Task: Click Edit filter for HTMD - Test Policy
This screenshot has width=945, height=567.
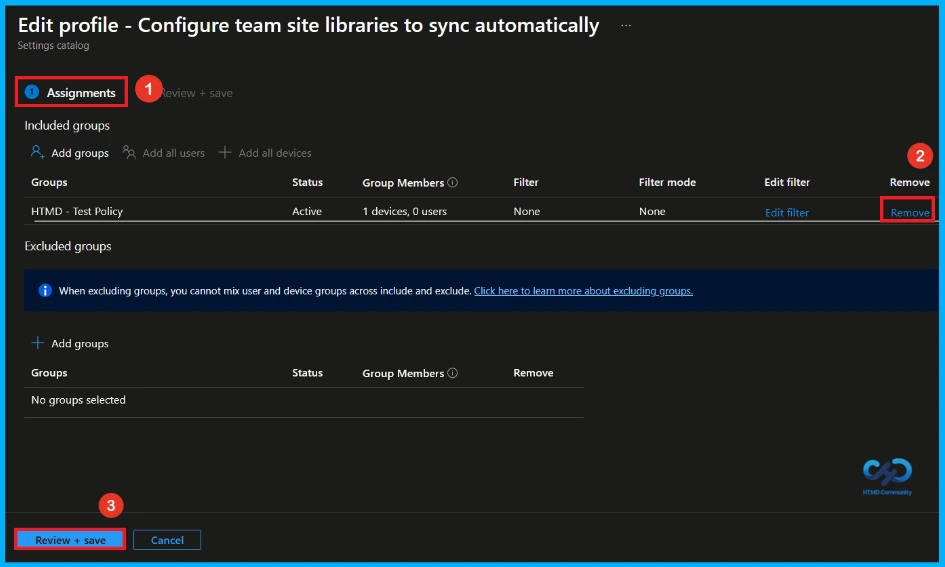Action: coord(786,212)
